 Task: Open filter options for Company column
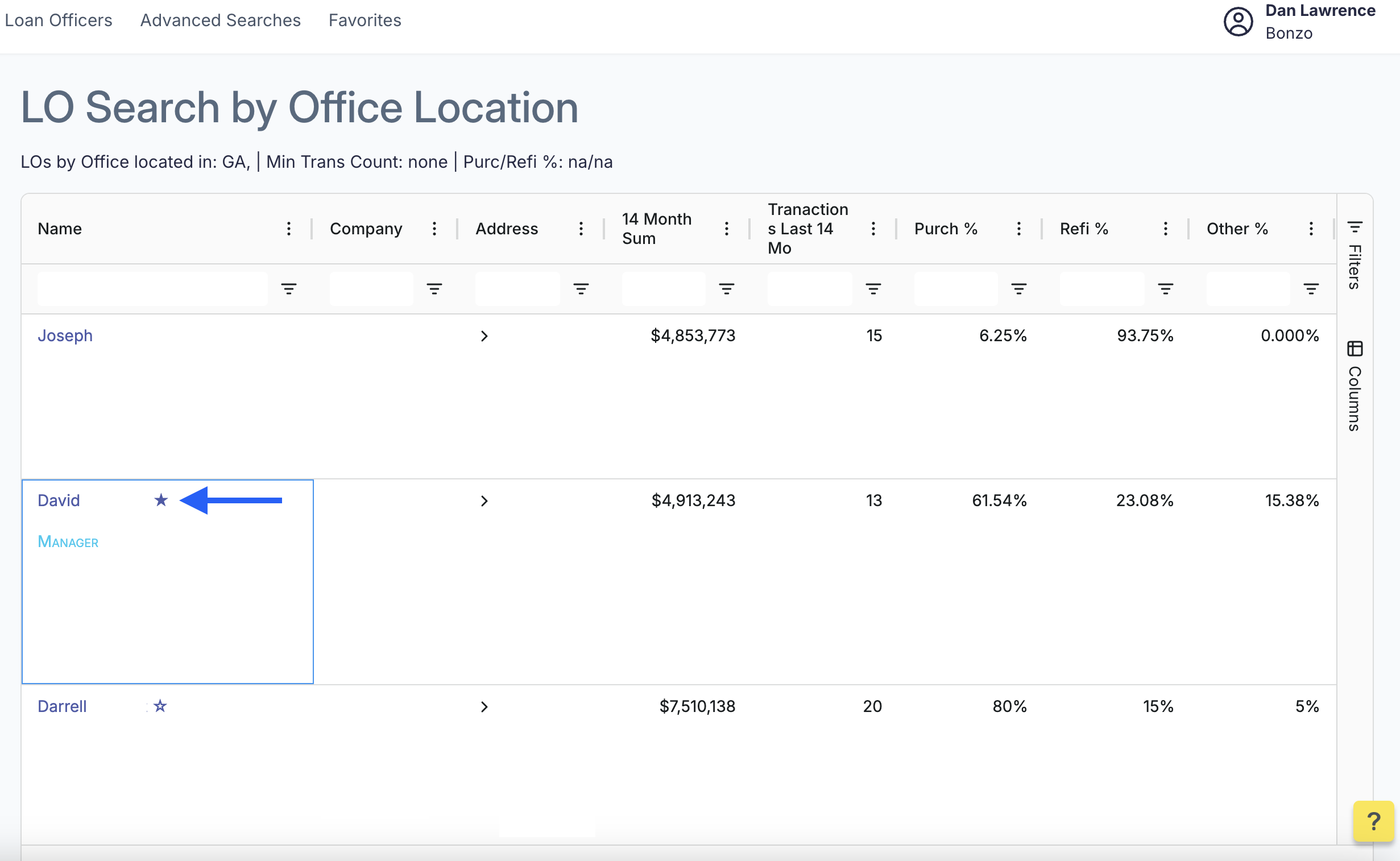point(434,289)
